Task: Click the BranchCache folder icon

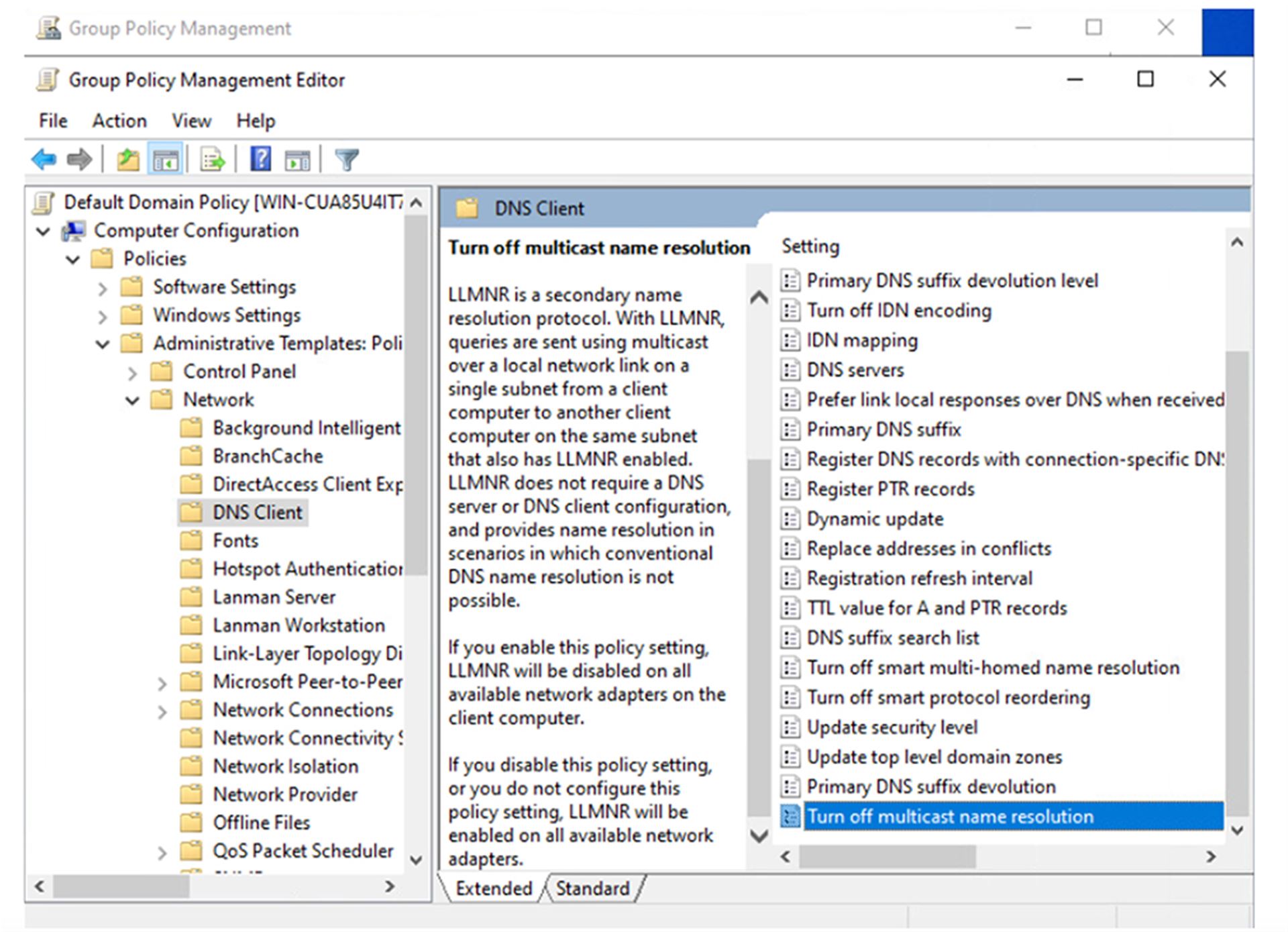Action: 191,456
